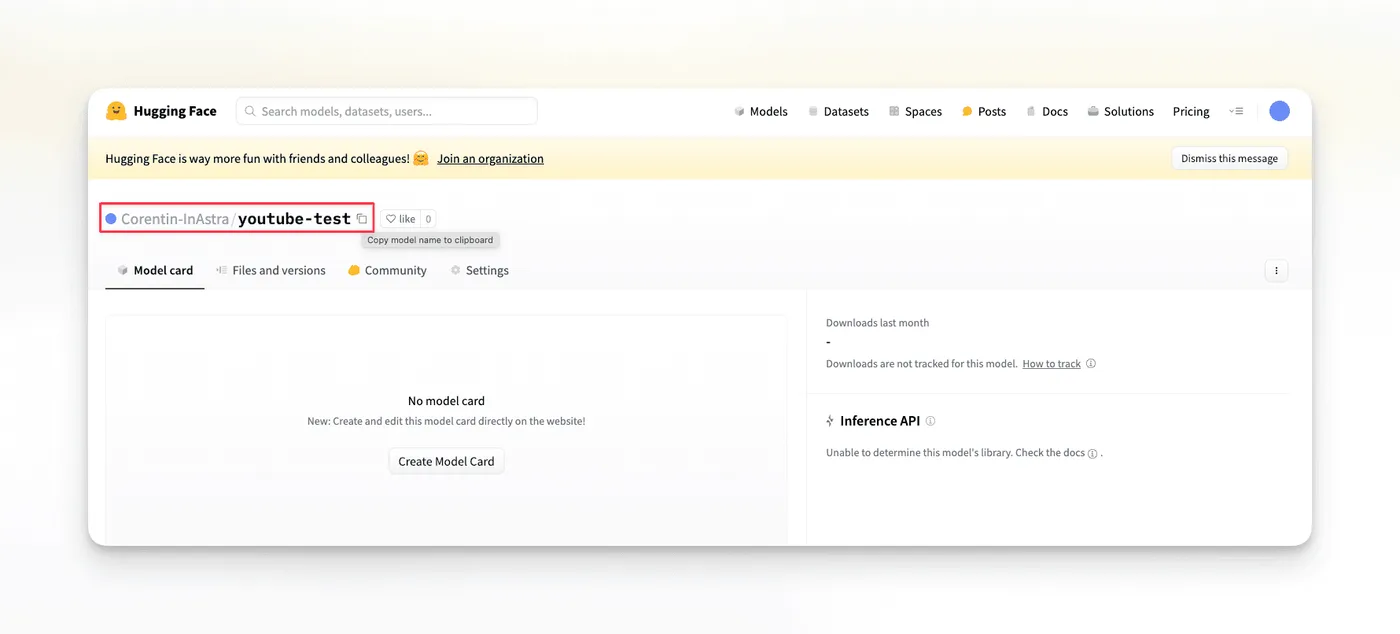Click the Inference API lightning icon
This screenshot has width=1400, height=634.
(x=830, y=421)
